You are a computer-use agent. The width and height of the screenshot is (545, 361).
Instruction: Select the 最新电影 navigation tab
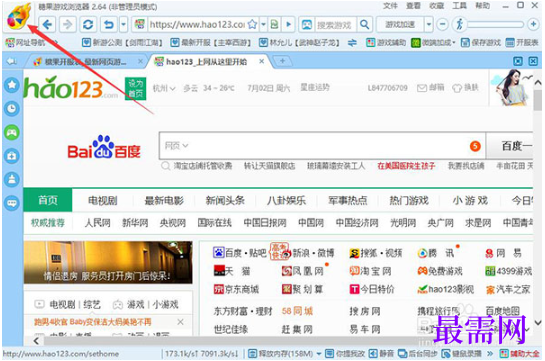(164, 200)
